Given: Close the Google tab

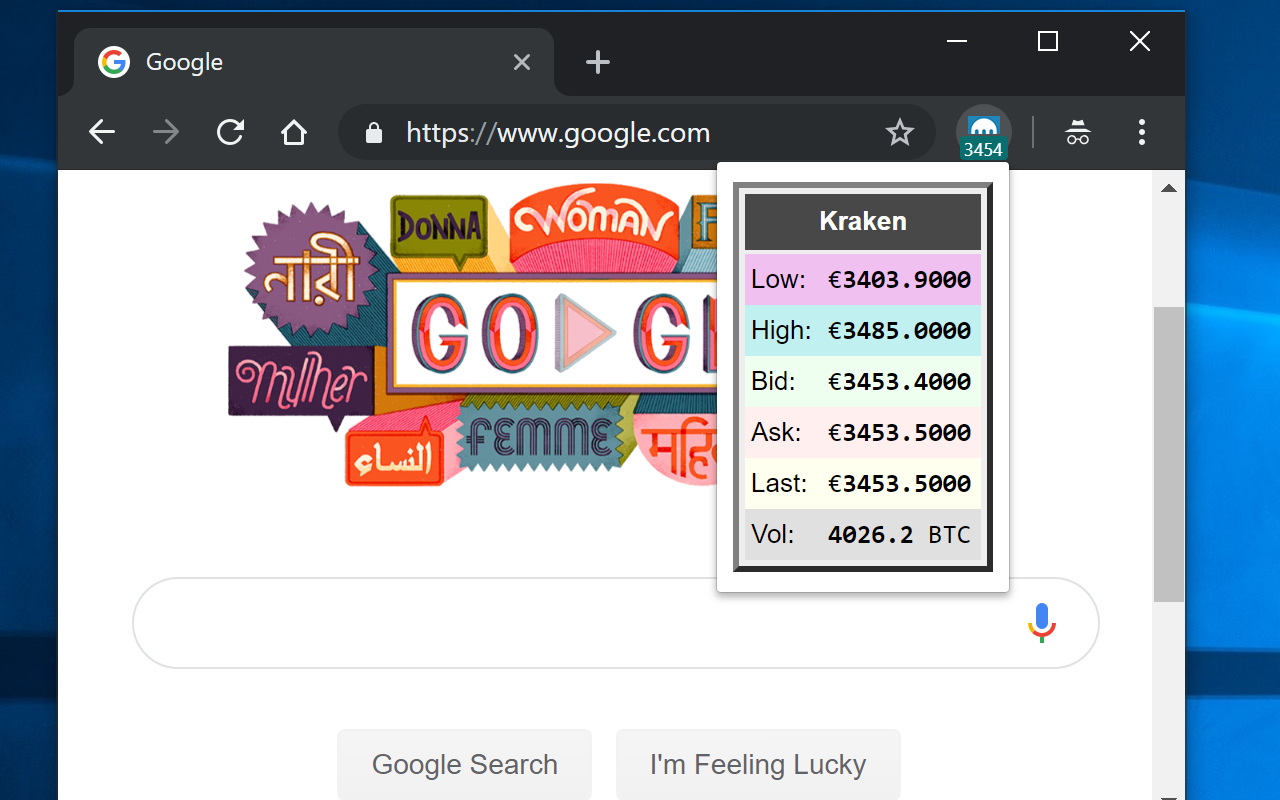Looking at the screenshot, I should click(x=521, y=62).
